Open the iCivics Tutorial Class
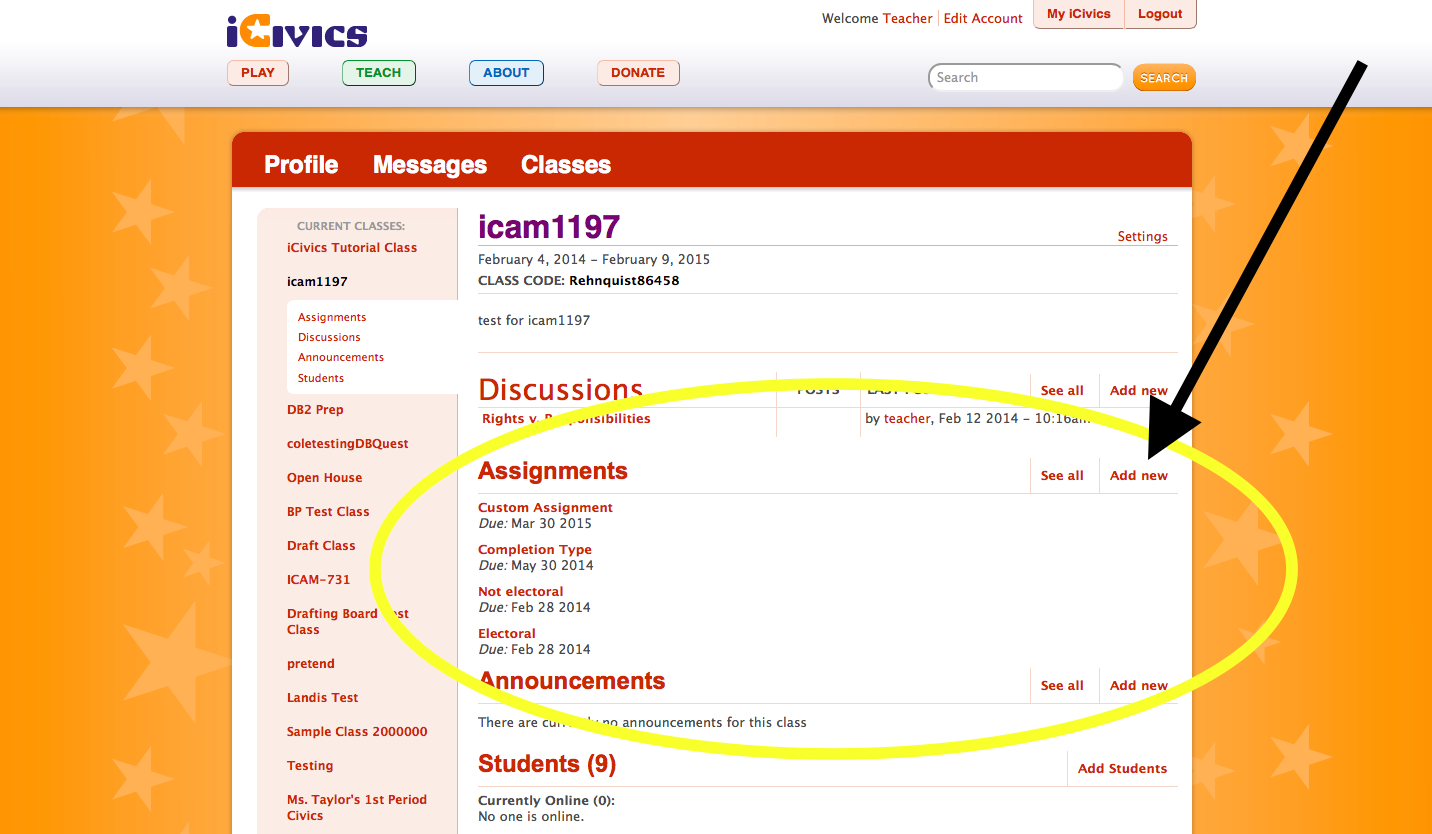The width and height of the screenshot is (1432, 834). pos(352,248)
